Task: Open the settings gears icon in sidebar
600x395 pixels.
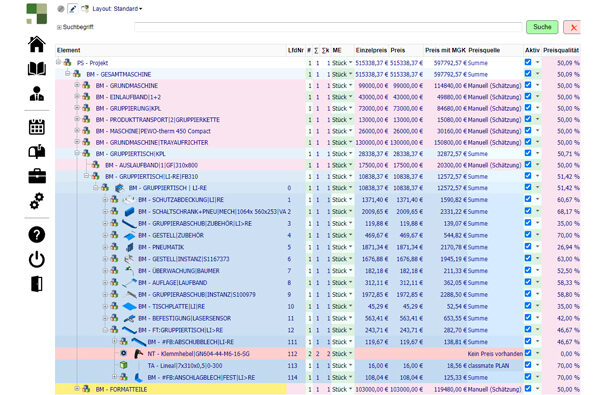Action: (x=37, y=201)
